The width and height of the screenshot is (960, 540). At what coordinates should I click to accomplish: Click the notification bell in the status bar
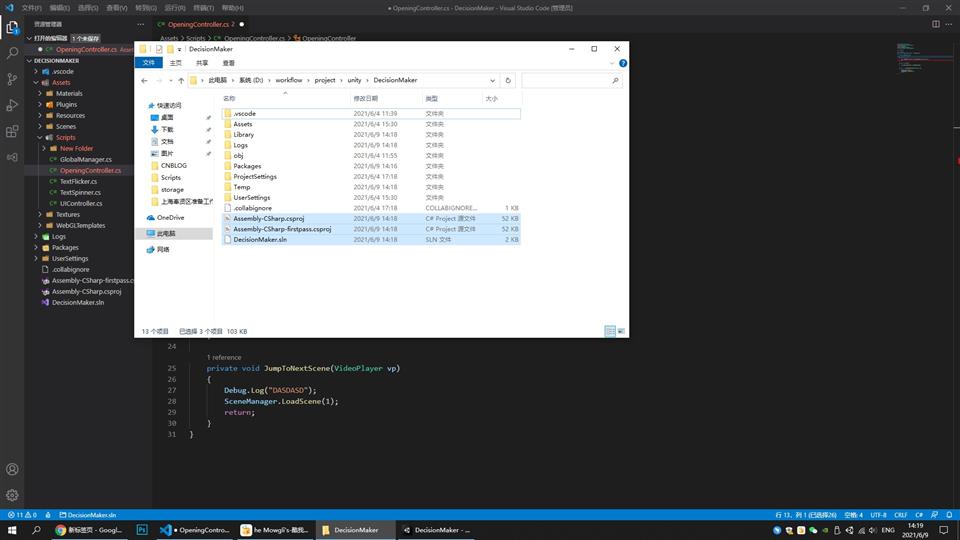click(949, 515)
